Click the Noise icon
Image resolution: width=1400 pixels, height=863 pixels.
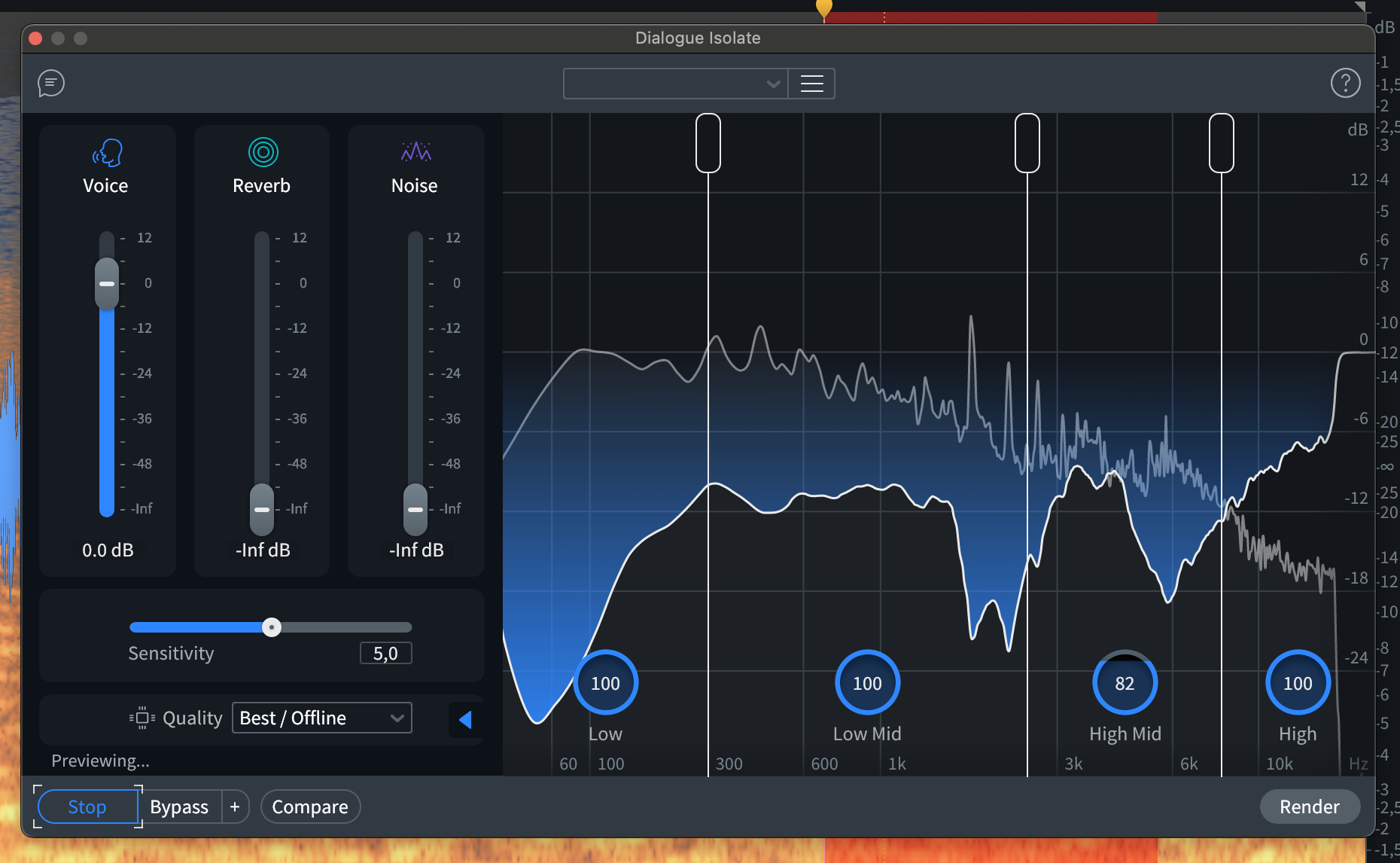point(416,151)
